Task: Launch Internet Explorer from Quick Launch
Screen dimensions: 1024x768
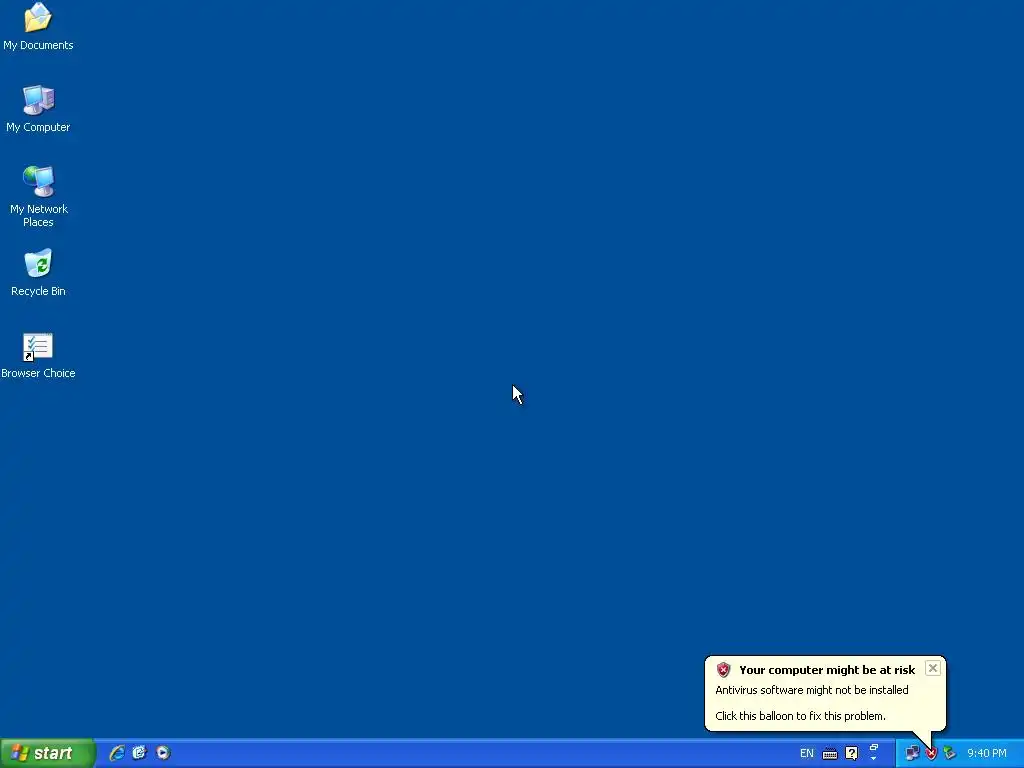Action: 117,753
